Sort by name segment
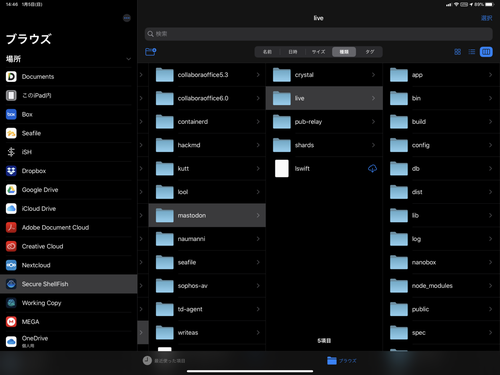Image resolution: width=500 pixels, height=375 pixels. 267,52
